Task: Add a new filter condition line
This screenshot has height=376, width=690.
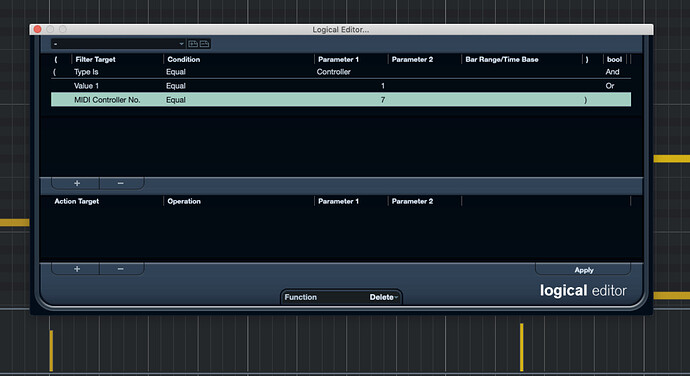Action: [77, 183]
